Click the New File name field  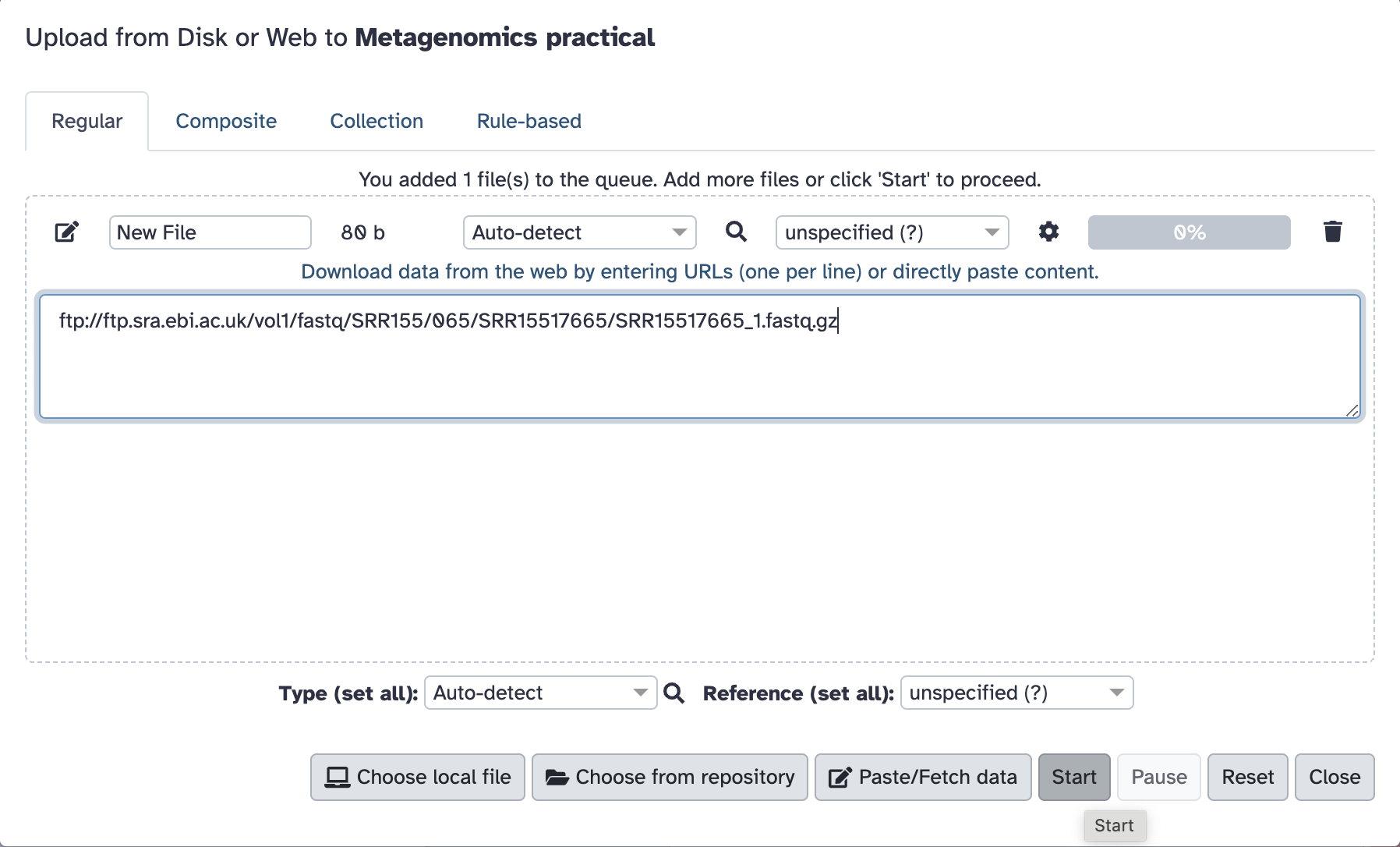click(x=210, y=232)
